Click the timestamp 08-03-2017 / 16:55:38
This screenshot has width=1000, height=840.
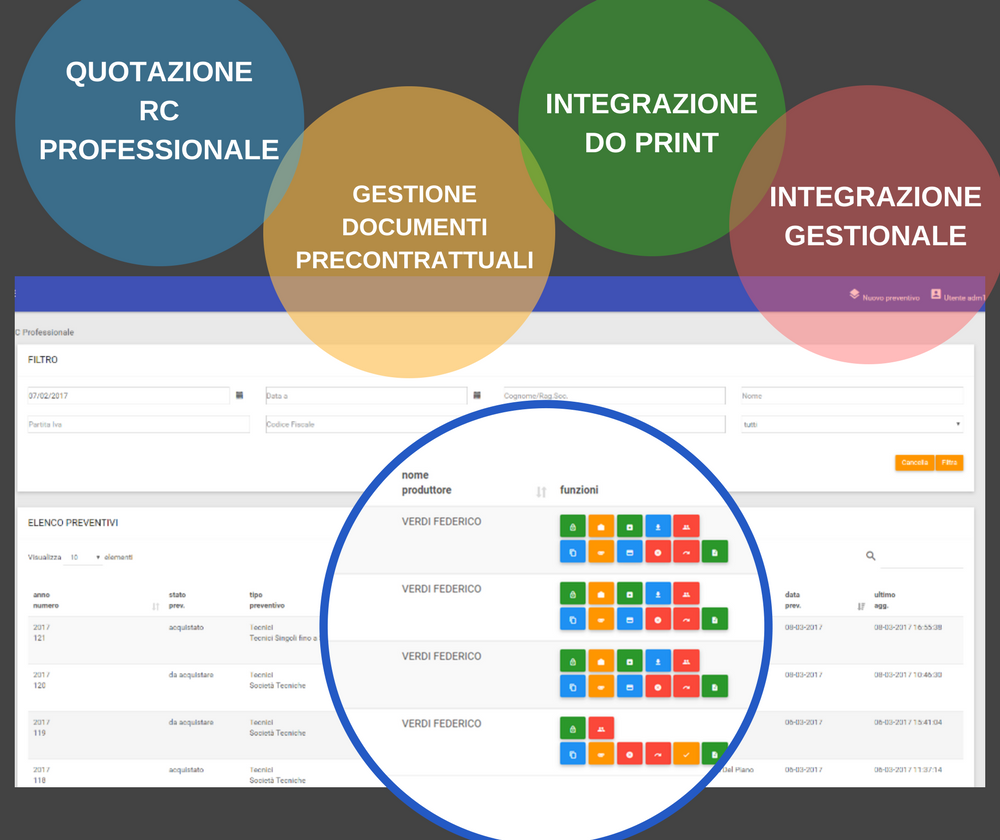(908, 628)
